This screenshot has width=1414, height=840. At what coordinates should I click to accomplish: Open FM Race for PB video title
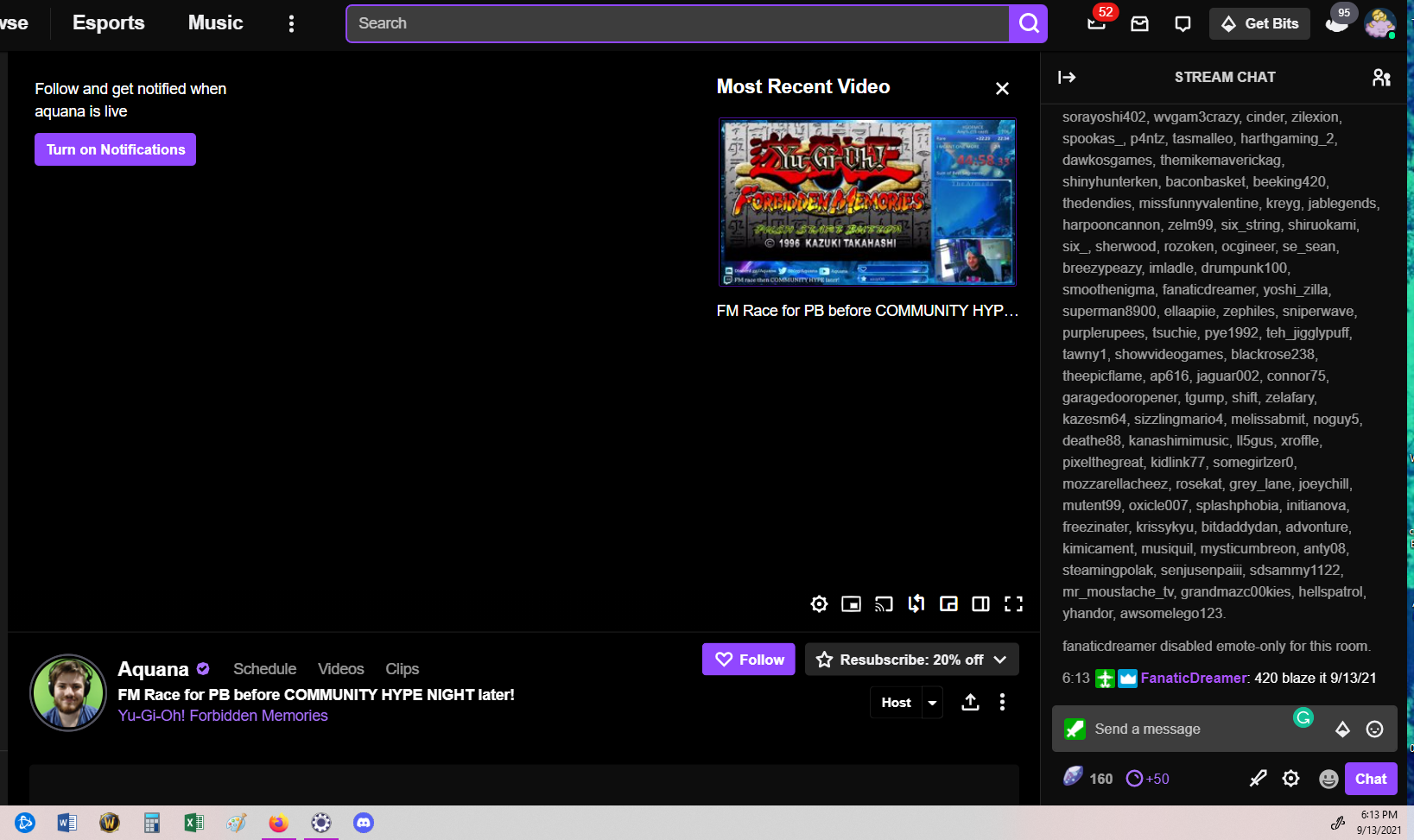coord(867,311)
